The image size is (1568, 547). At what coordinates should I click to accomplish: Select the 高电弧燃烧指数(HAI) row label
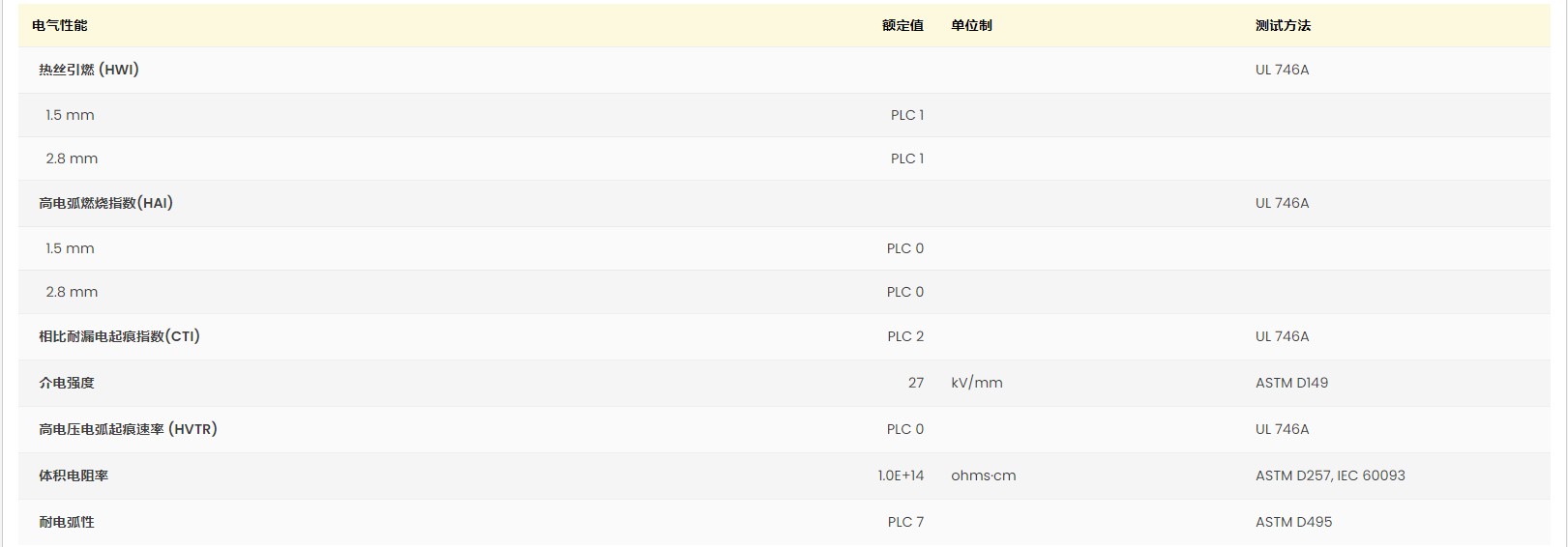click(105, 203)
